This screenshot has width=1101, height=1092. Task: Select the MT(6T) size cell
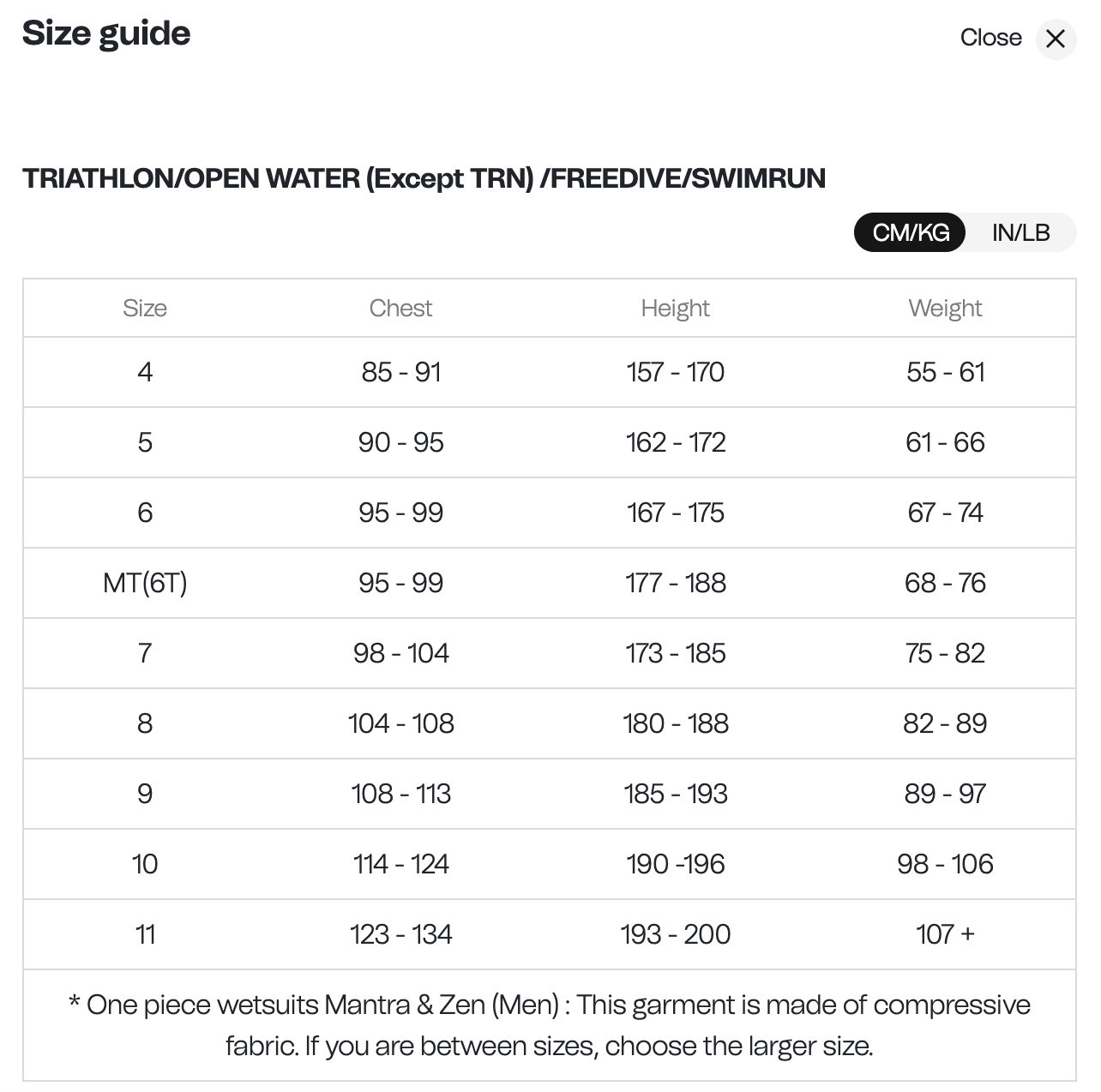pyautogui.click(x=145, y=583)
